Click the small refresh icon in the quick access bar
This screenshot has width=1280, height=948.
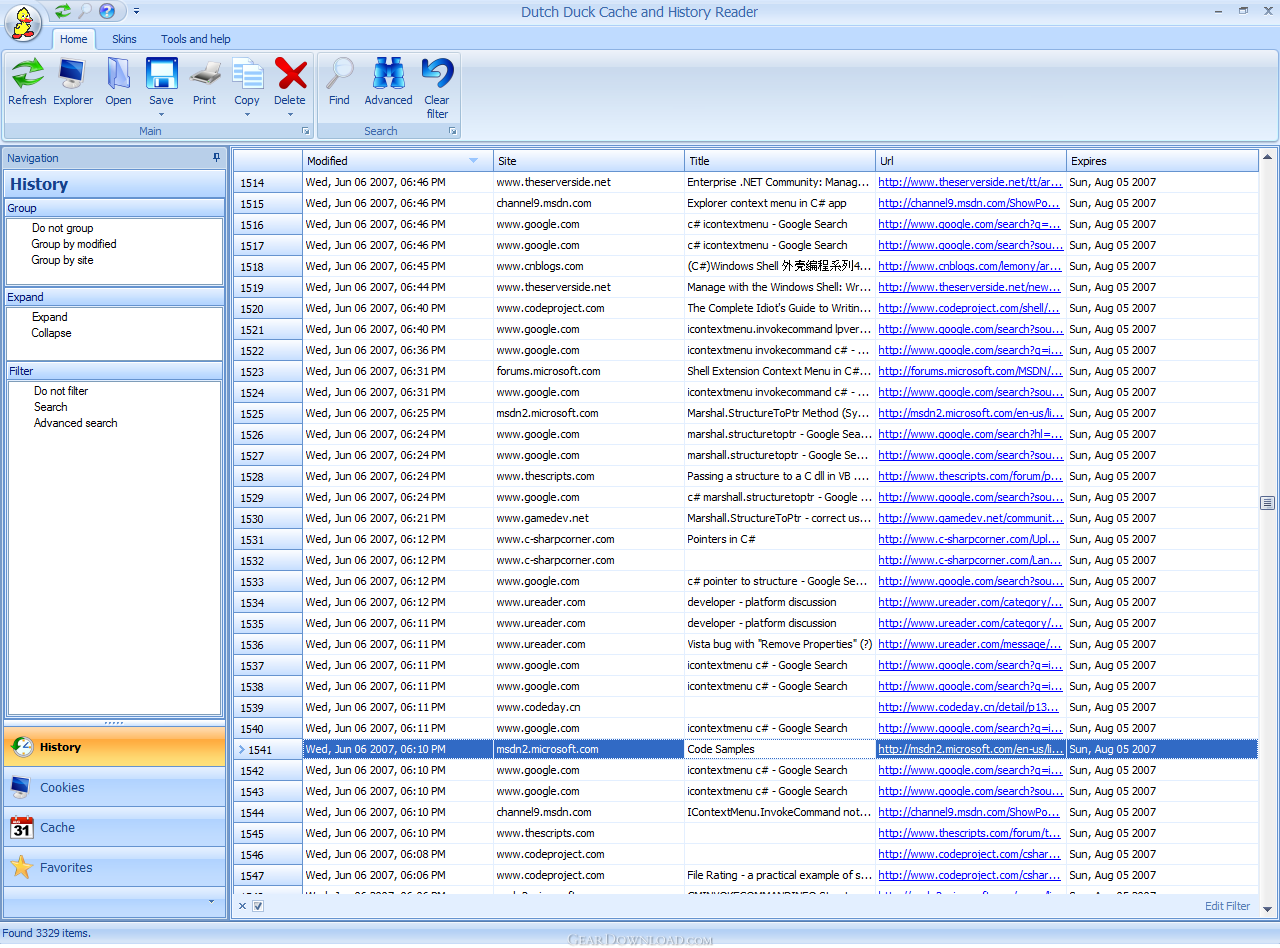point(63,11)
